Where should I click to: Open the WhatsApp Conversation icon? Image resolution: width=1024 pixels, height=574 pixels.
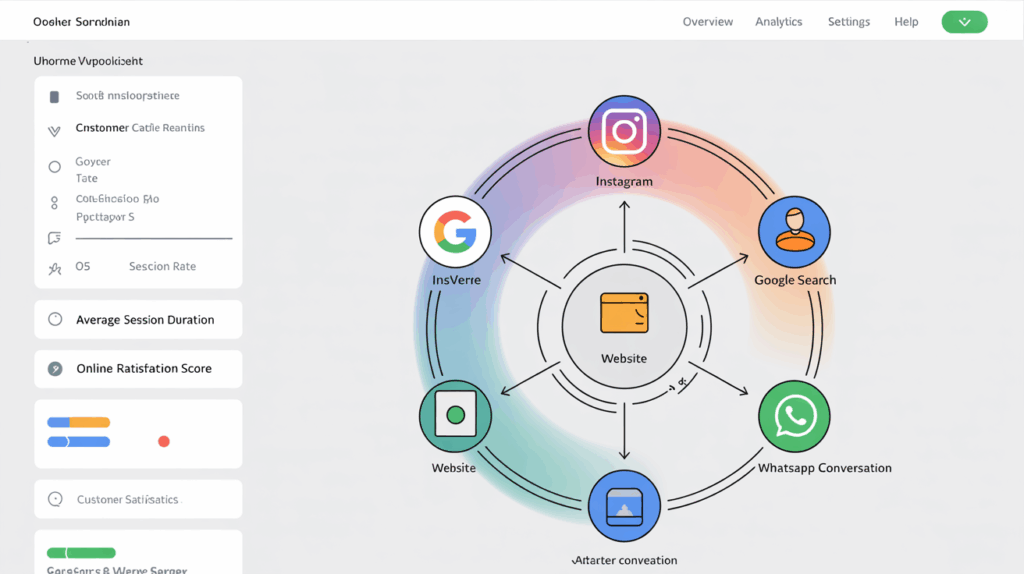point(794,416)
